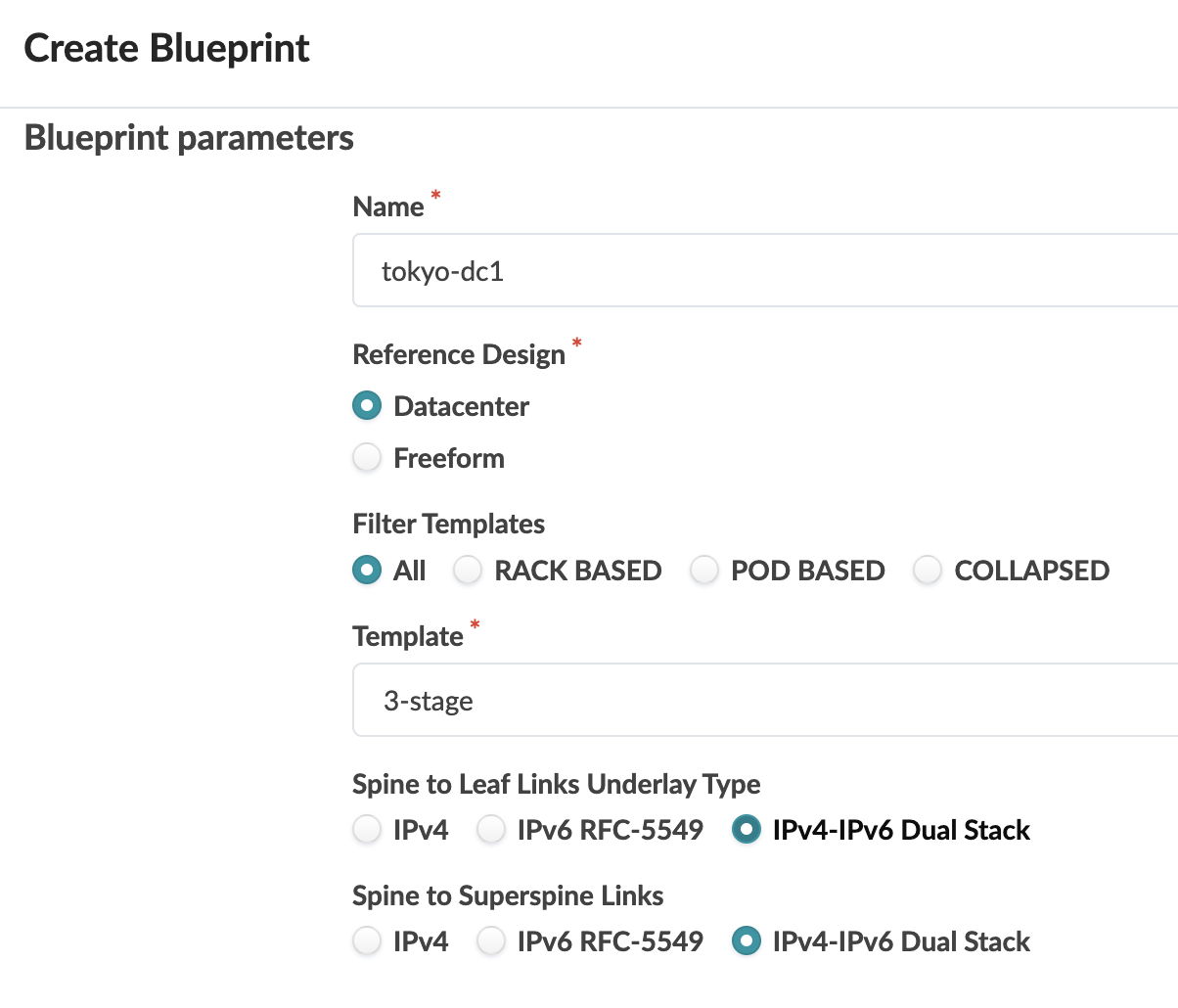Select IPv6 RFC-5549 for Spine to Superspine Links
The width and height of the screenshot is (1178, 1008).
(490, 941)
